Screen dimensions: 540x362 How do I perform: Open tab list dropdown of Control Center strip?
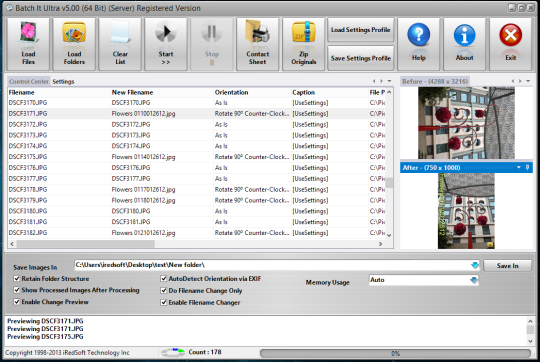(390, 81)
